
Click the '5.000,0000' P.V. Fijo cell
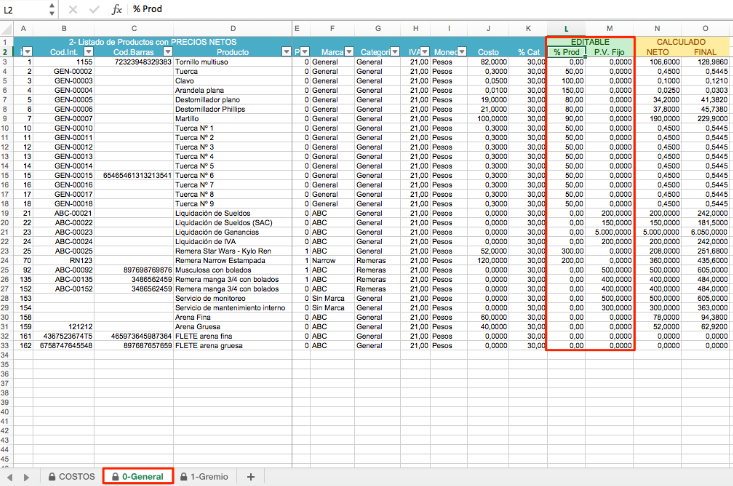click(x=610, y=232)
